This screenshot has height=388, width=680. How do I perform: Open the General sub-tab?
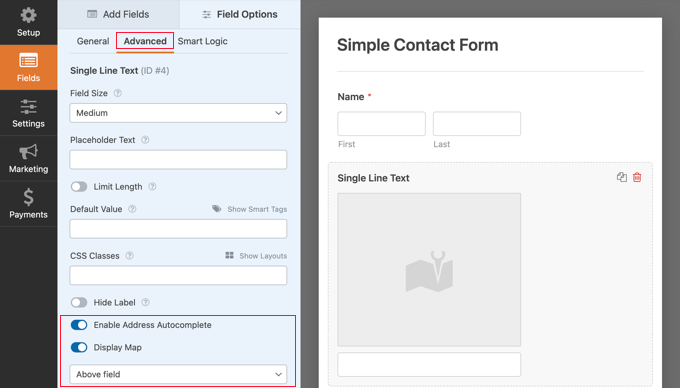(x=93, y=41)
